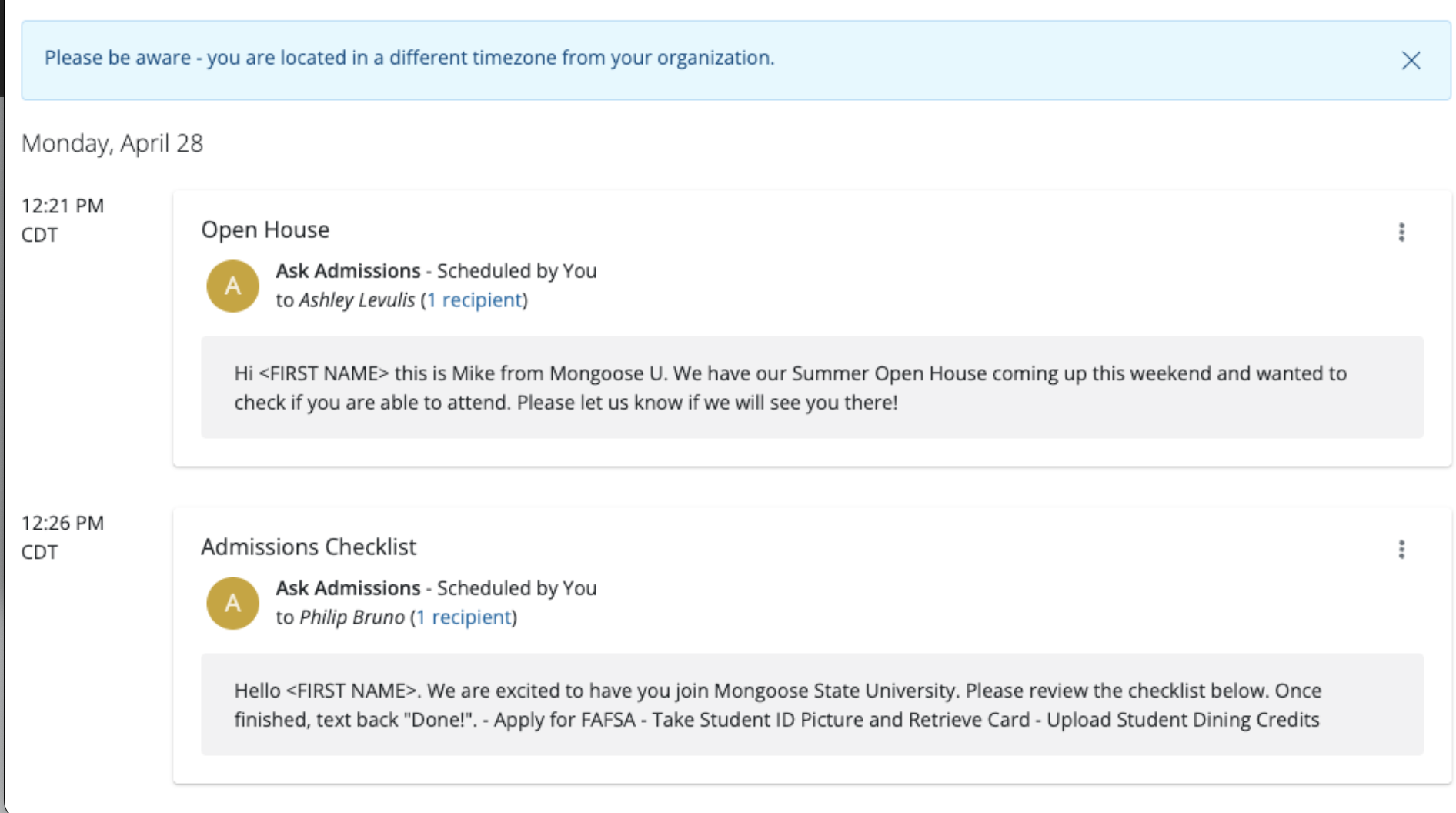Click the timezone notice text in the banner
The width and height of the screenshot is (1456, 813).
[409, 58]
